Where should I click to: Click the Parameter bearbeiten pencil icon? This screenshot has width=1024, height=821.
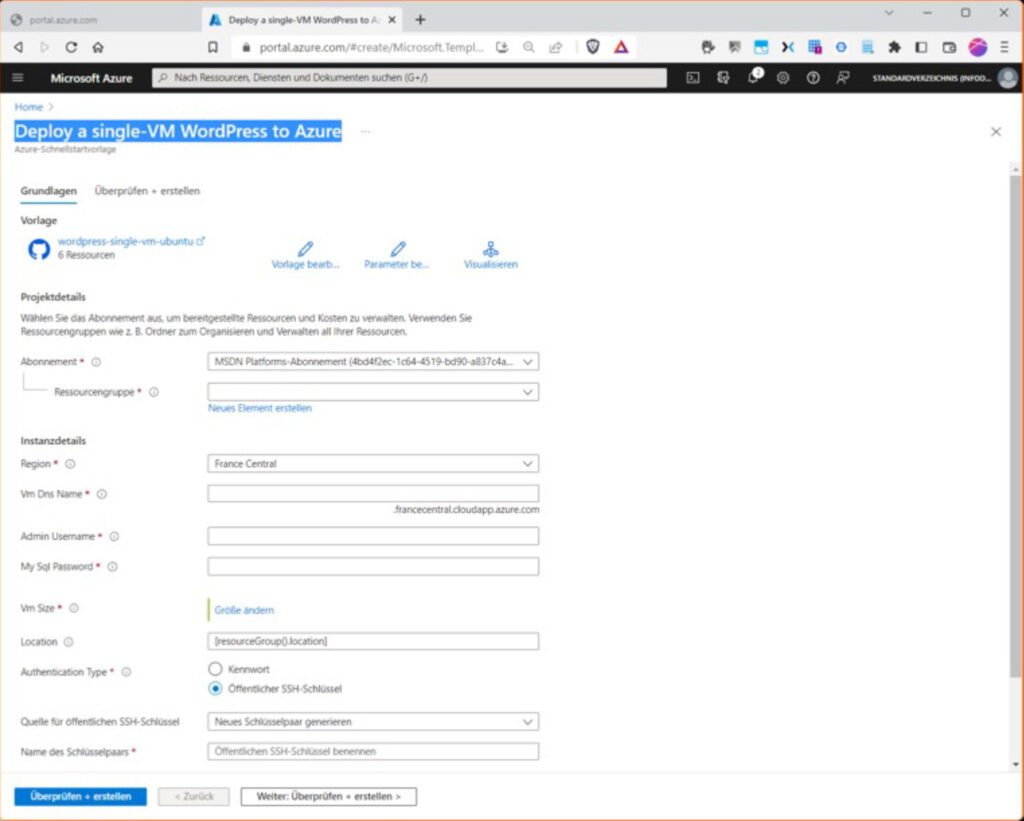point(398,249)
